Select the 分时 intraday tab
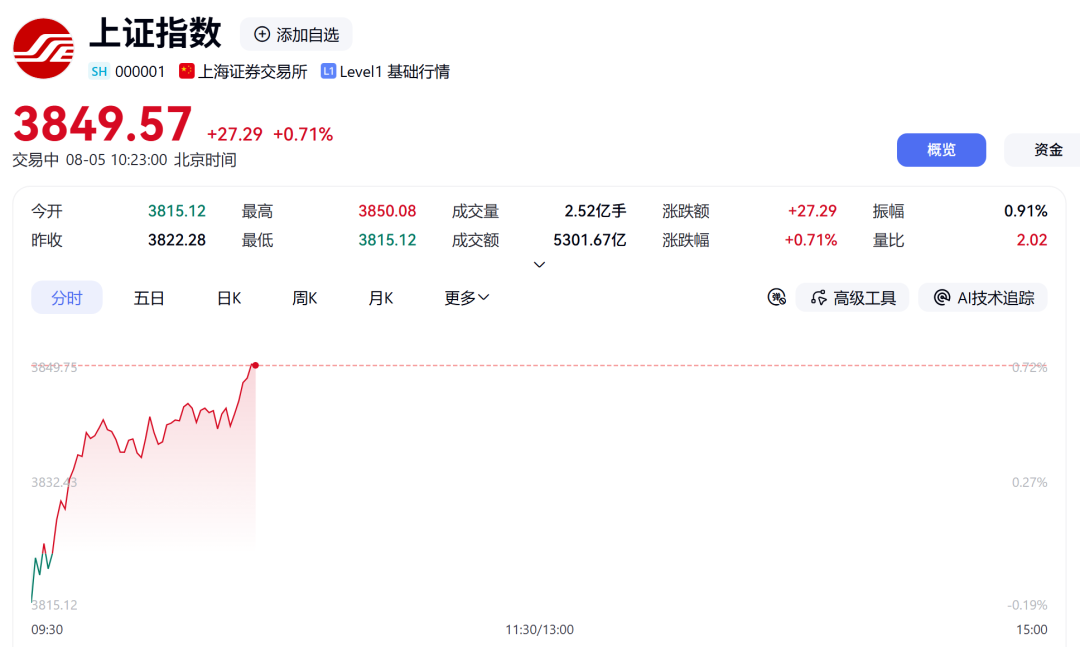 (x=67, y=298)
